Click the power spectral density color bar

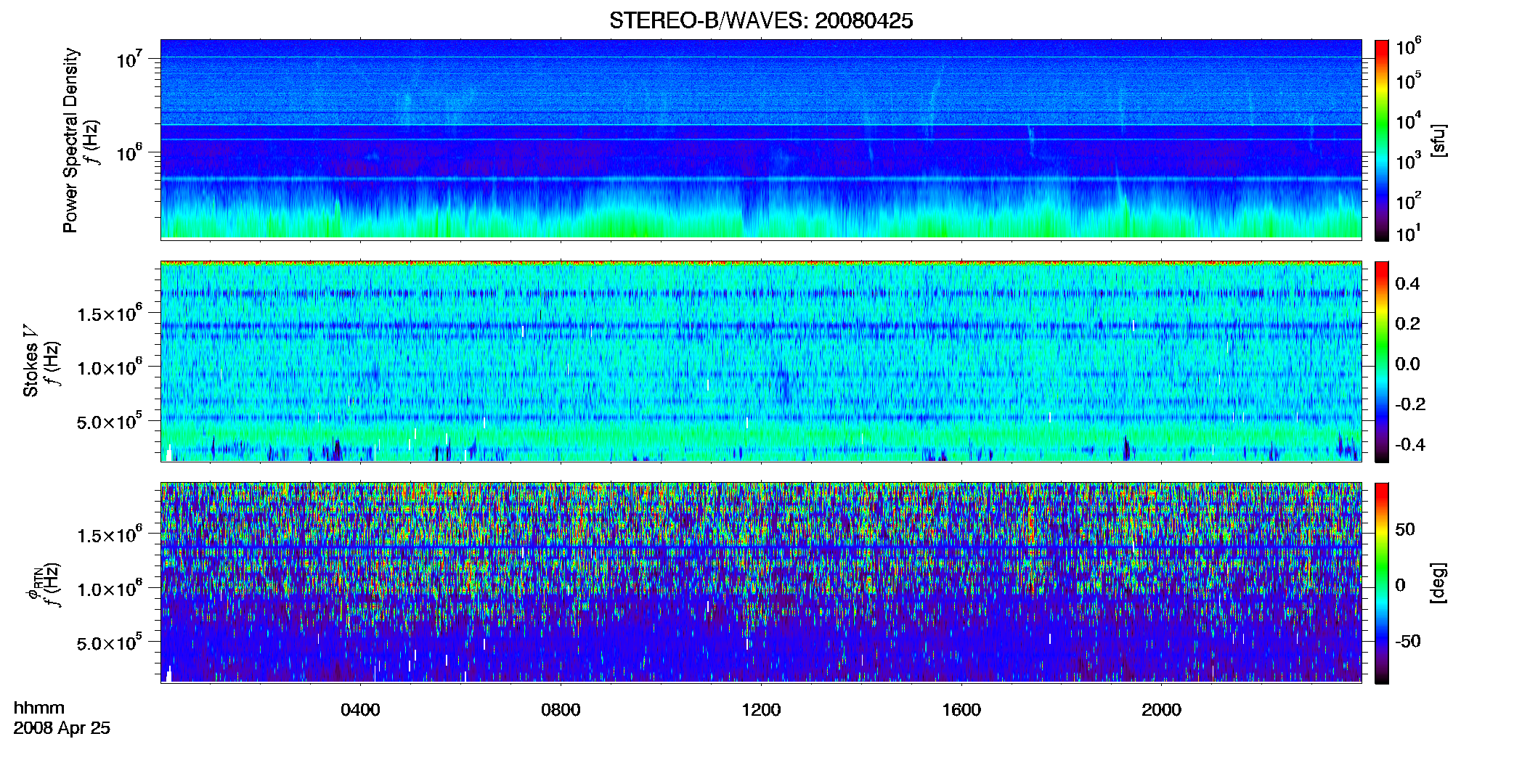(1382, 140)
